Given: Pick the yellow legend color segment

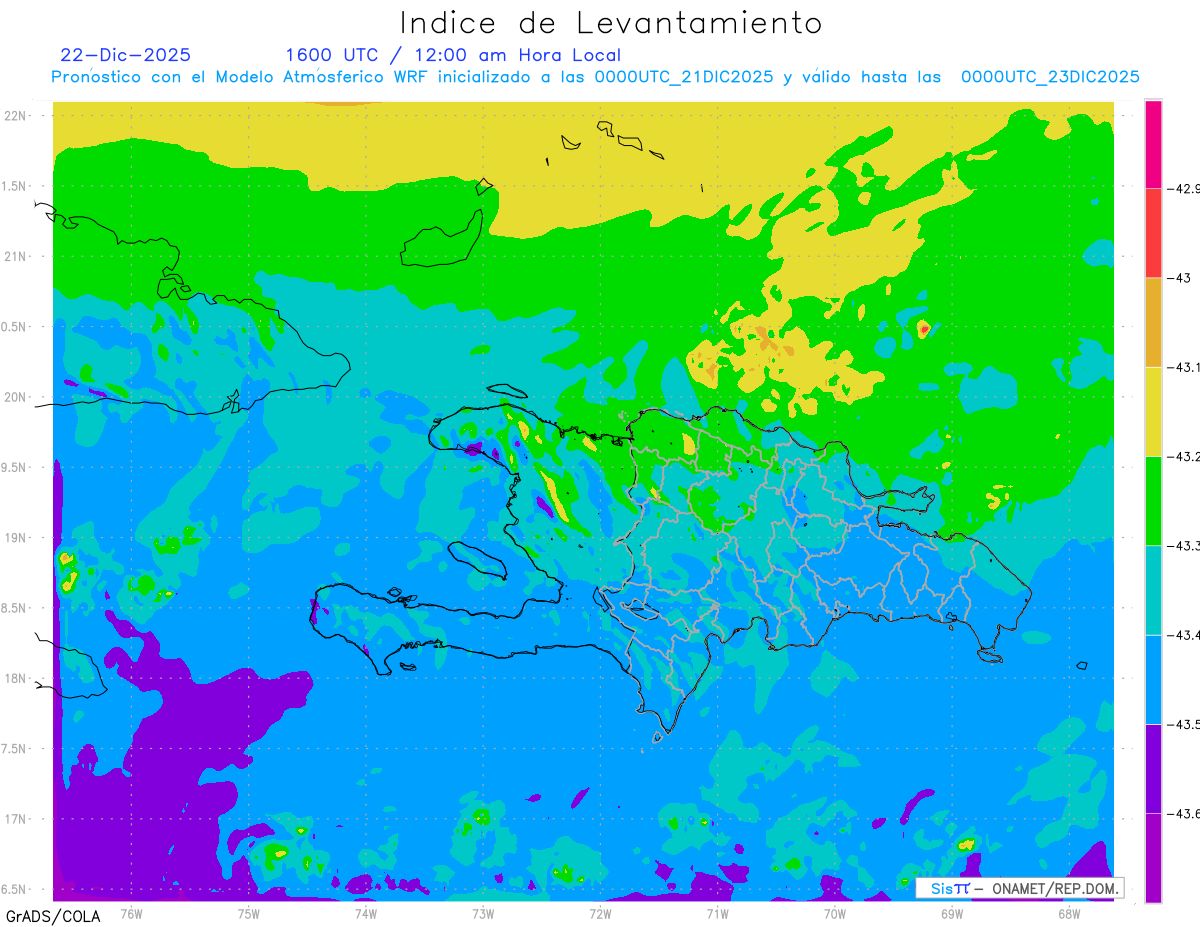Looking at the screenshot, I should [1153, 411].
